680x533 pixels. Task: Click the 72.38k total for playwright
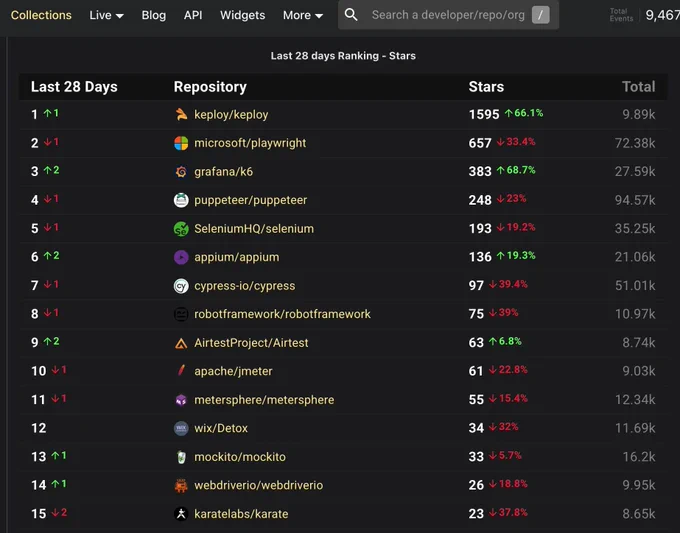point(635,143)
